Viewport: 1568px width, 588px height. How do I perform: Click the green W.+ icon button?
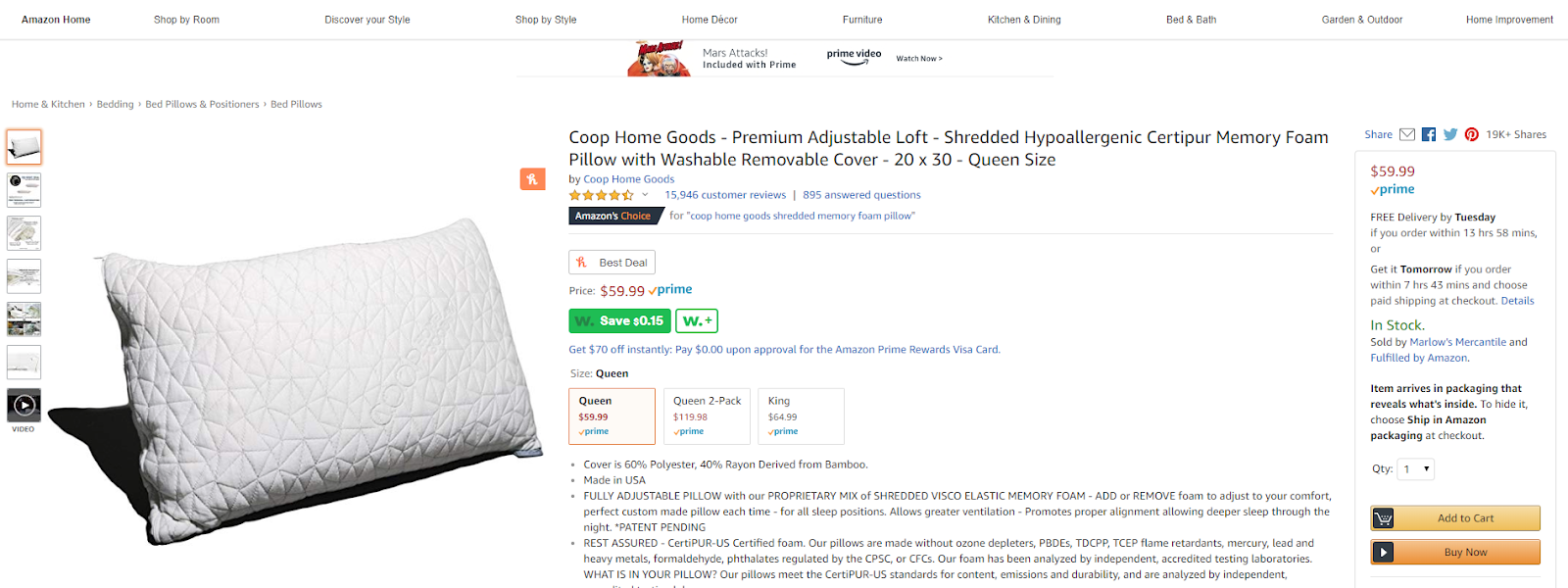point(697,320)
